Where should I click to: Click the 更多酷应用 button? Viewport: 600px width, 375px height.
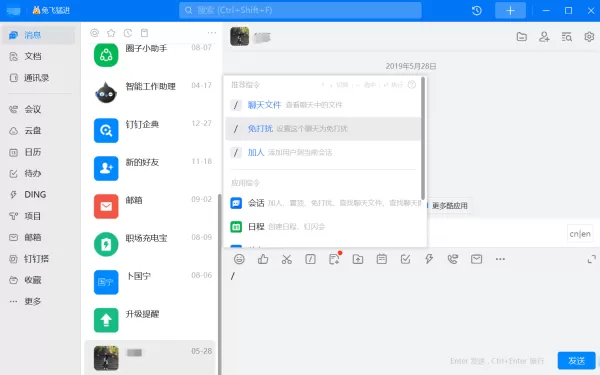(x=449, y=205)
